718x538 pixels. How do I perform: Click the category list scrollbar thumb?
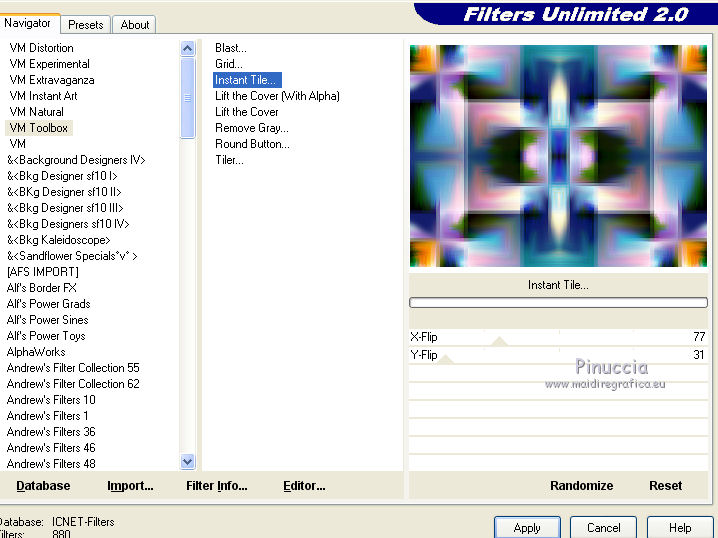click(188, 98)
